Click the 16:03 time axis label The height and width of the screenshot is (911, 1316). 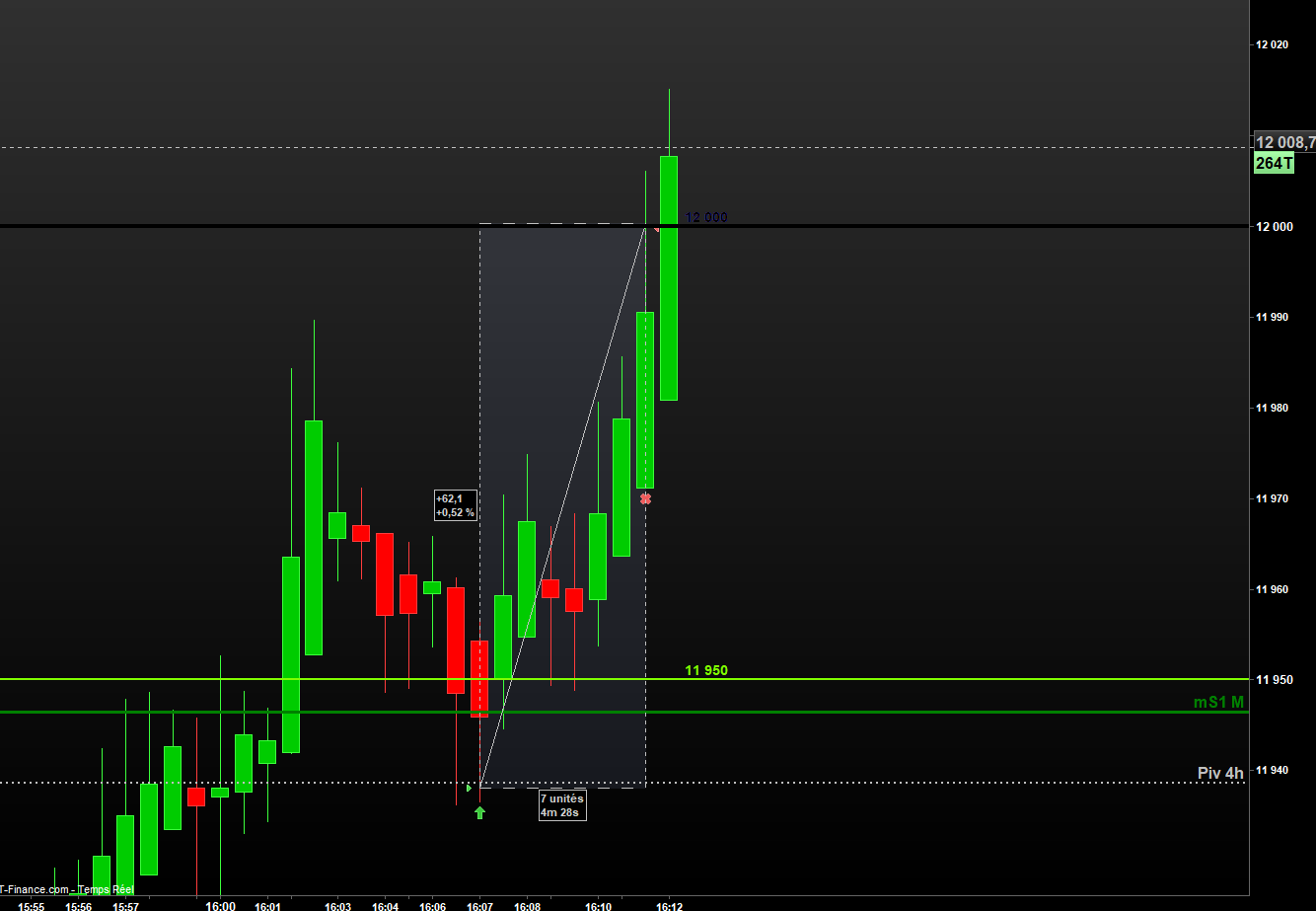coord(338,906)
